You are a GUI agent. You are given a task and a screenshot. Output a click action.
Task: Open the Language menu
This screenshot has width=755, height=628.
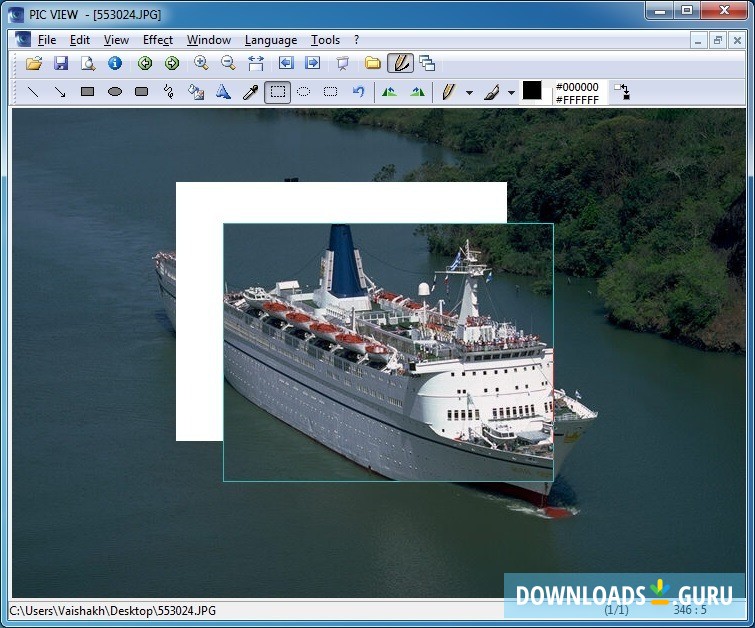(270, 40)
